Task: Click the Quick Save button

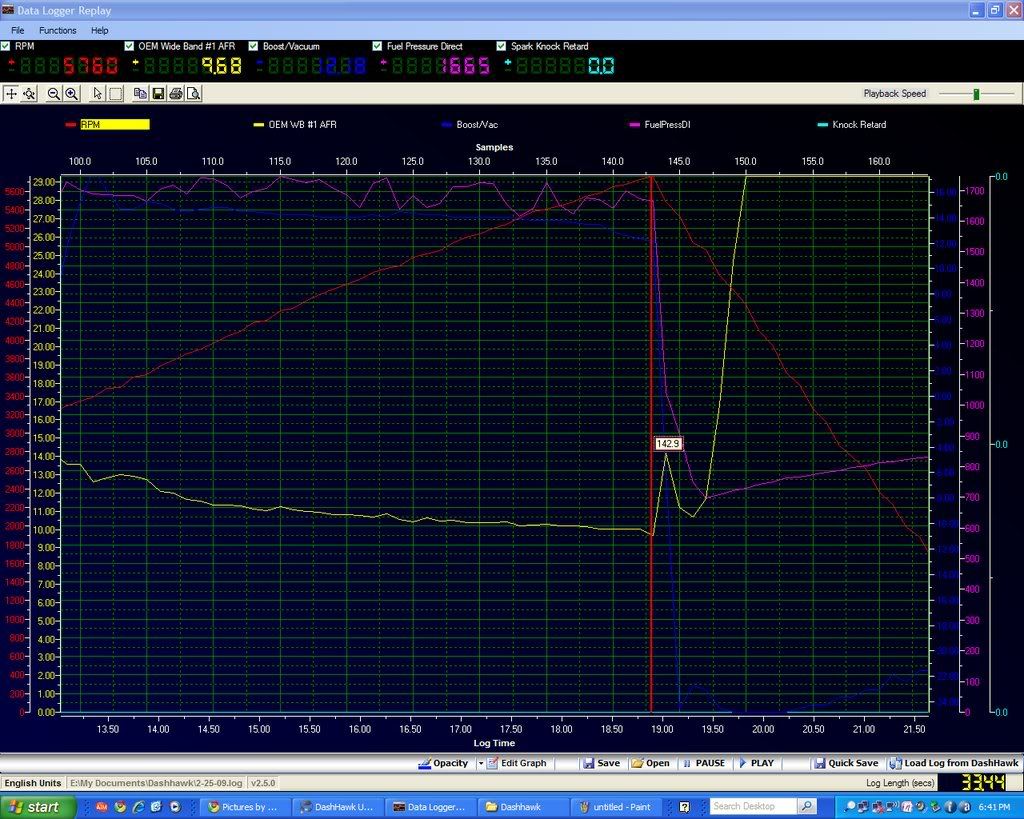Action: click(x=846, y=763)
